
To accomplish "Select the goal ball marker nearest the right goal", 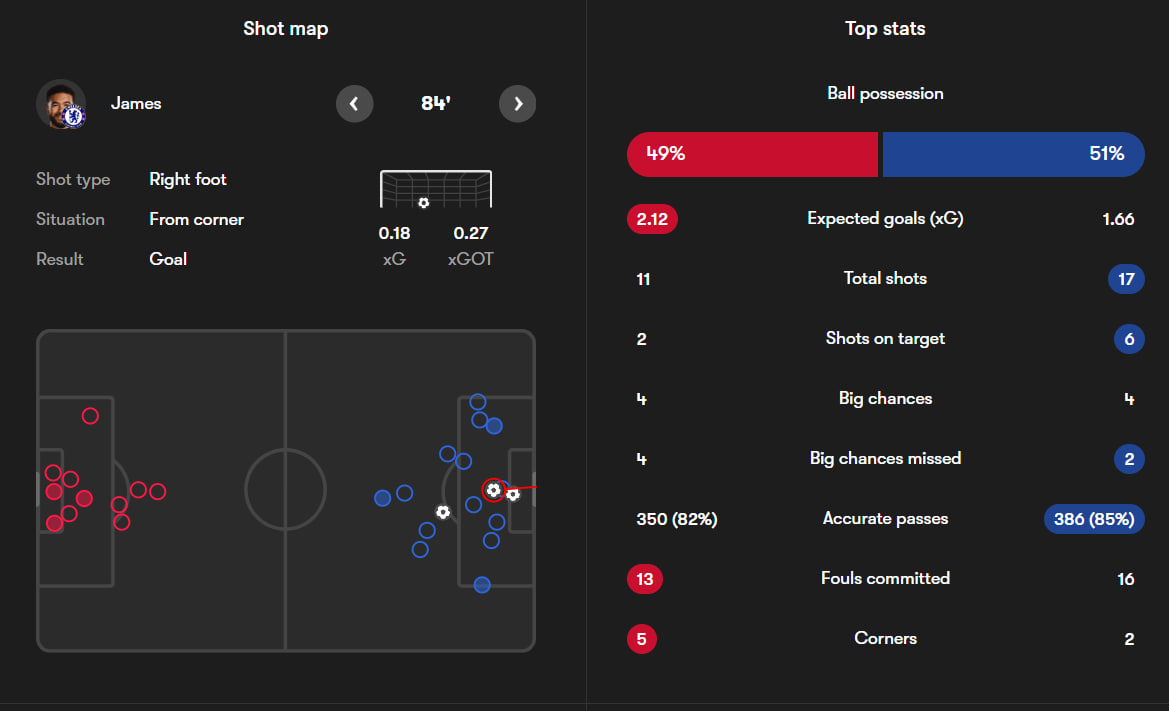I will click(513, 494).
